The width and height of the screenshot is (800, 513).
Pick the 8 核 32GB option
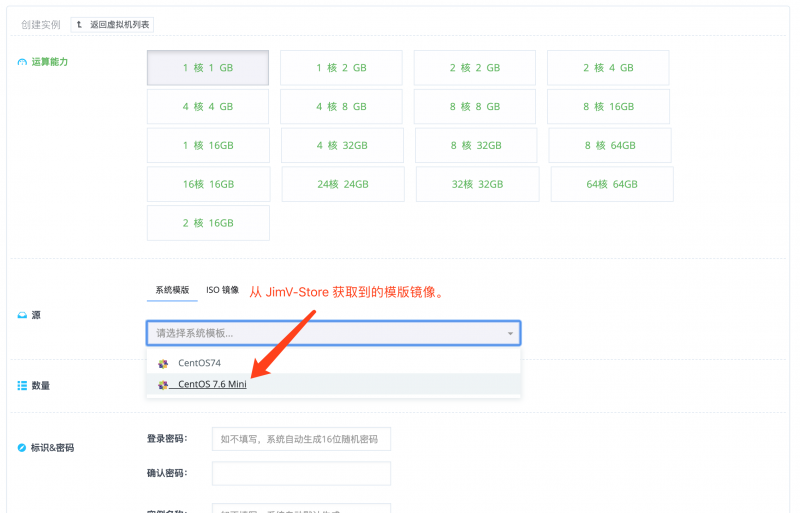coord(476,145)
